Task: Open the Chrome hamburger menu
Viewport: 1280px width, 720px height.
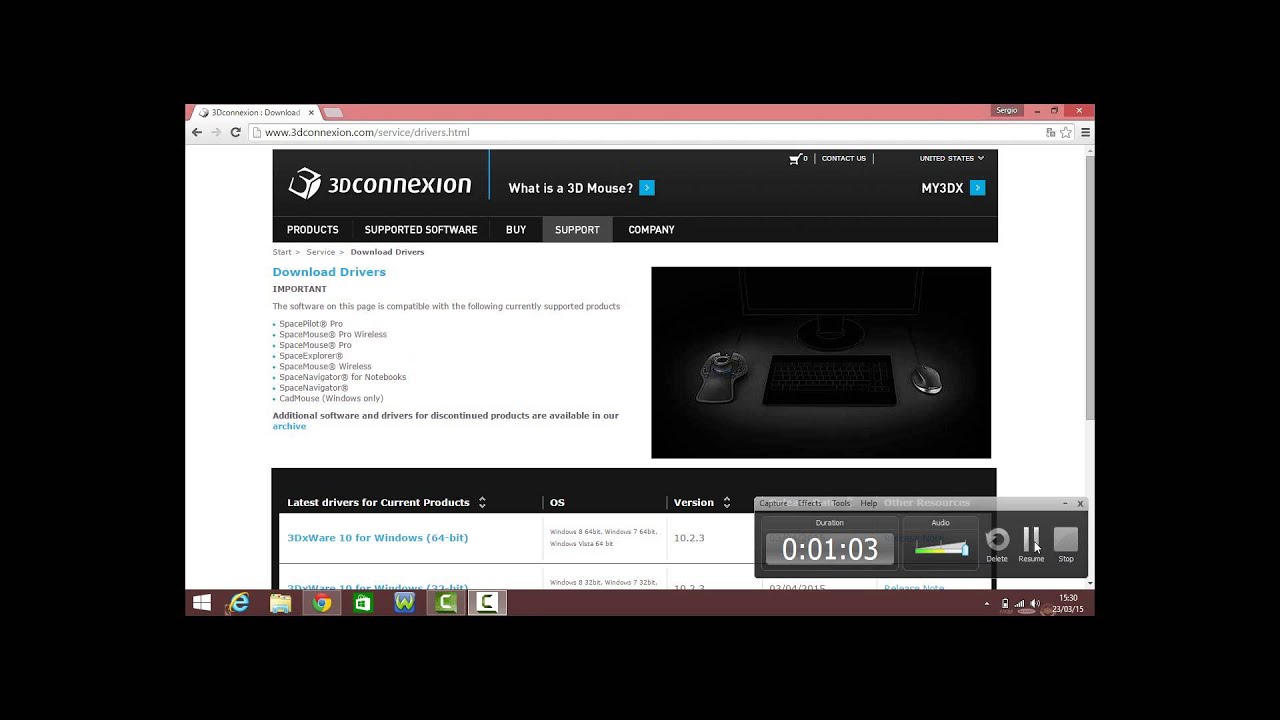Action: [x=1085, y=132]
